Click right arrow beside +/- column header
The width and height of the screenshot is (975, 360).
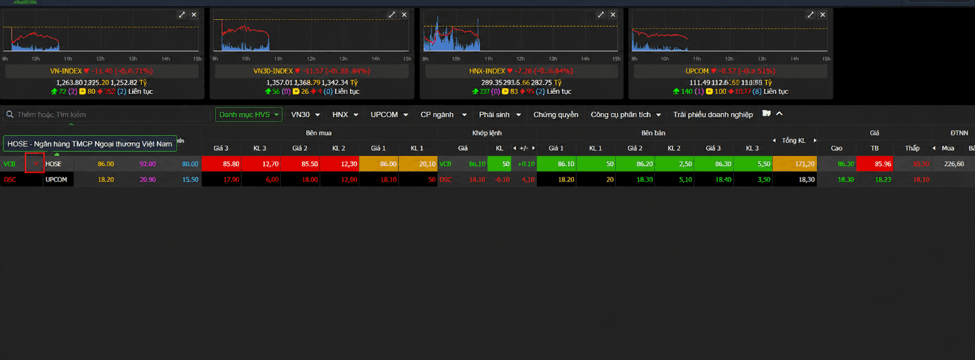click(x=532, y=148)
